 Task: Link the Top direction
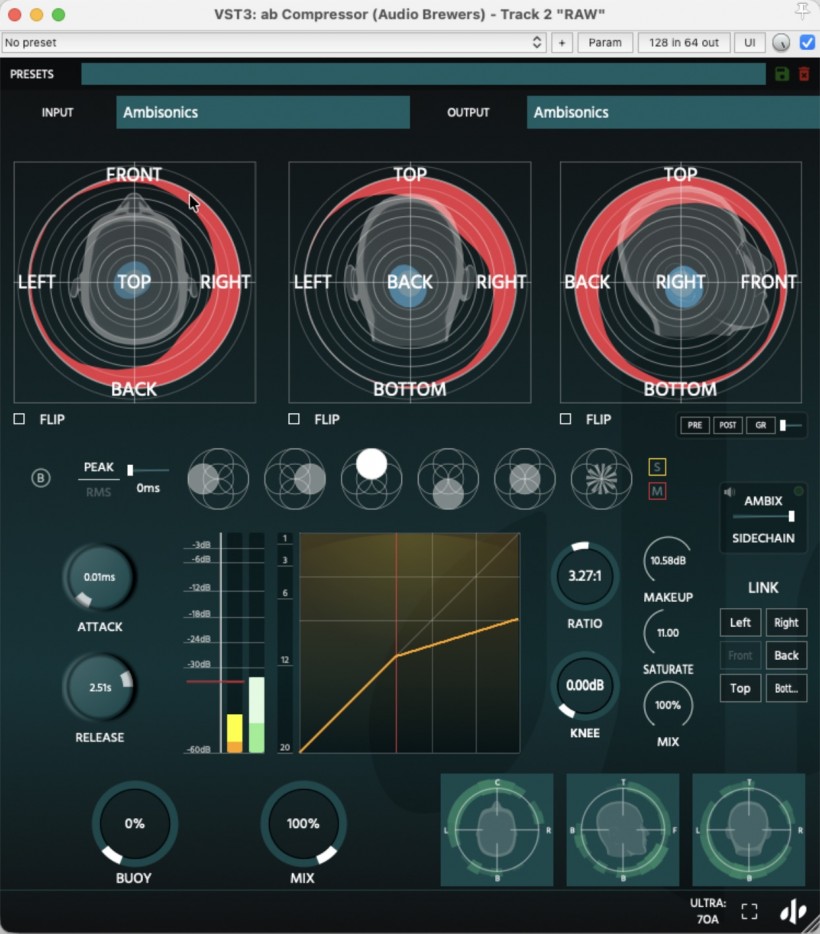[740, 688]
